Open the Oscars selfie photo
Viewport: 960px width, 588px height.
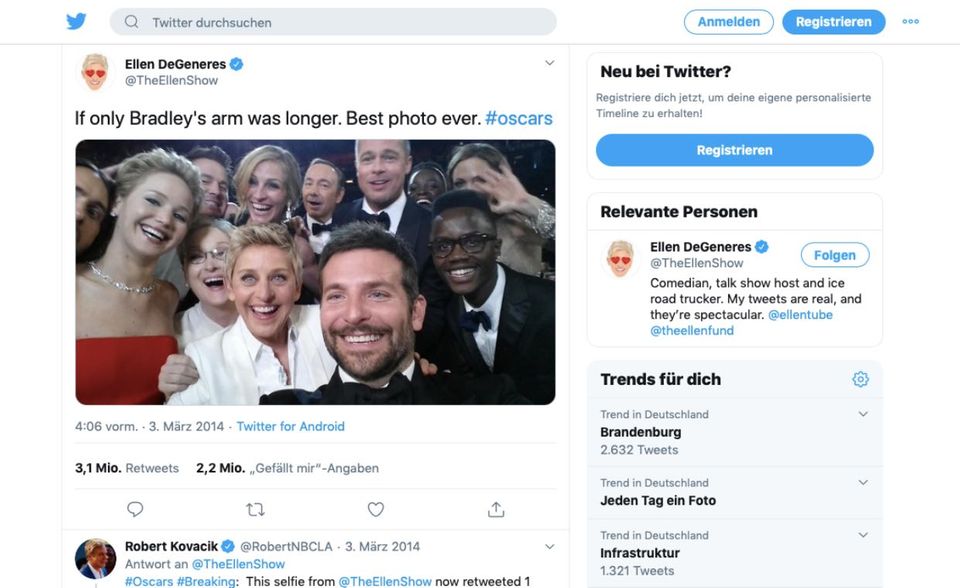[315, 272]
